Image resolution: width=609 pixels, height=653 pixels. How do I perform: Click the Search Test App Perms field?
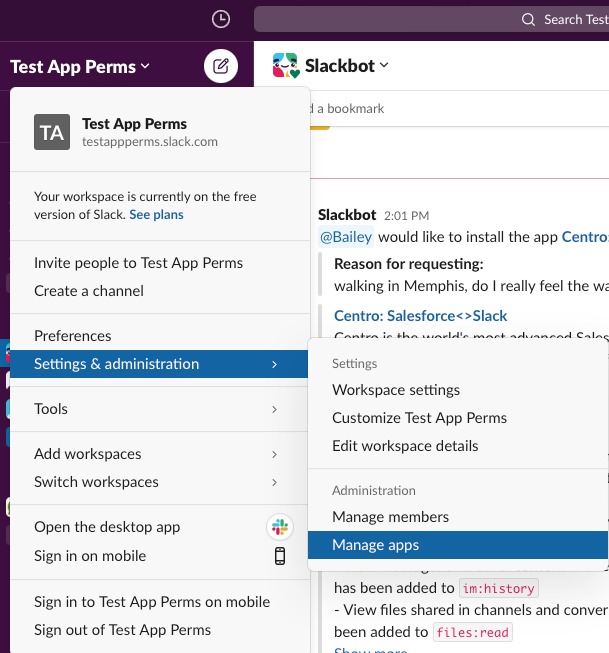tap(432, 19)
